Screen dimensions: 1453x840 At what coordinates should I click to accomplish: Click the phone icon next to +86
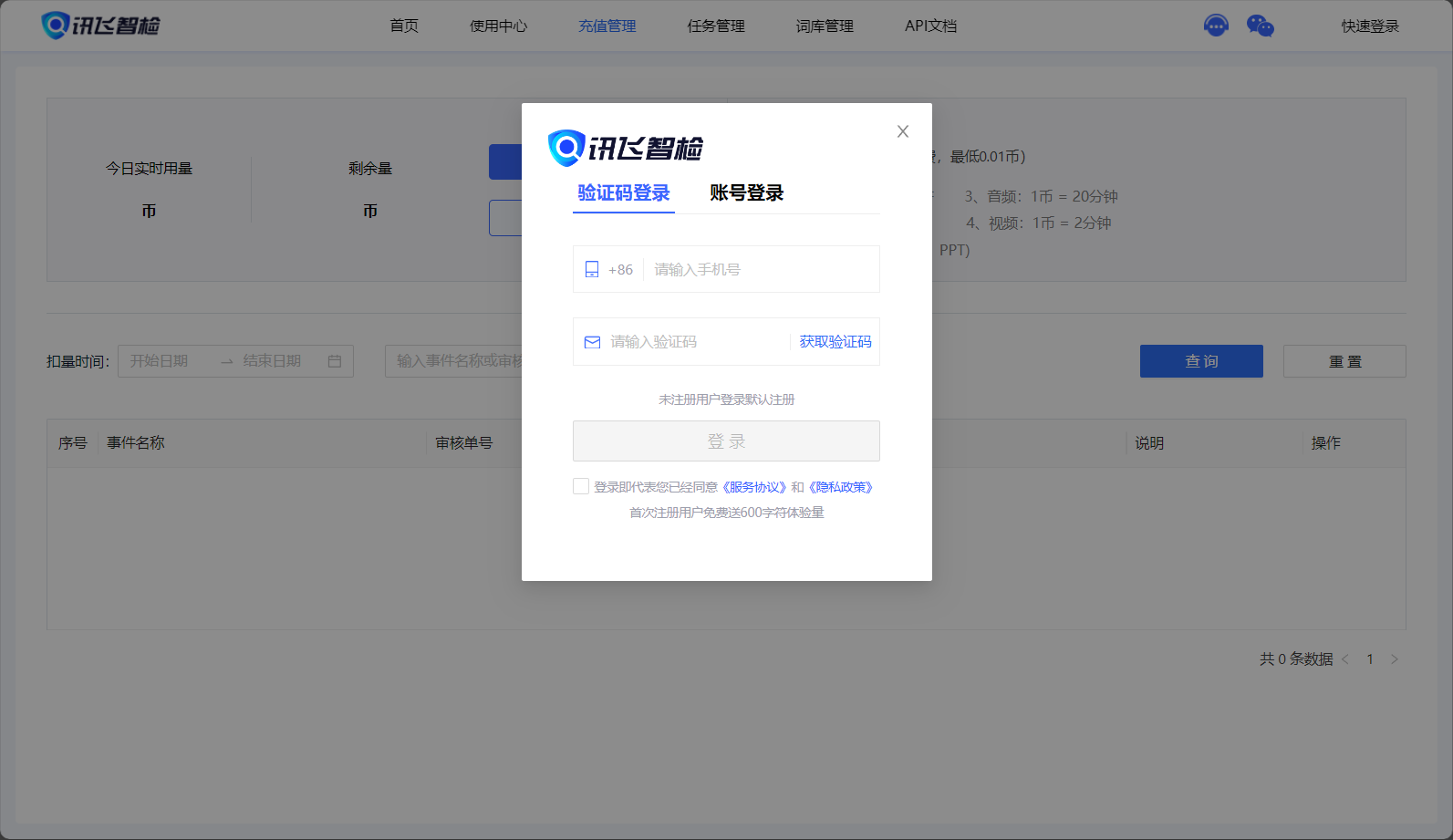click(x=592, y=269)
